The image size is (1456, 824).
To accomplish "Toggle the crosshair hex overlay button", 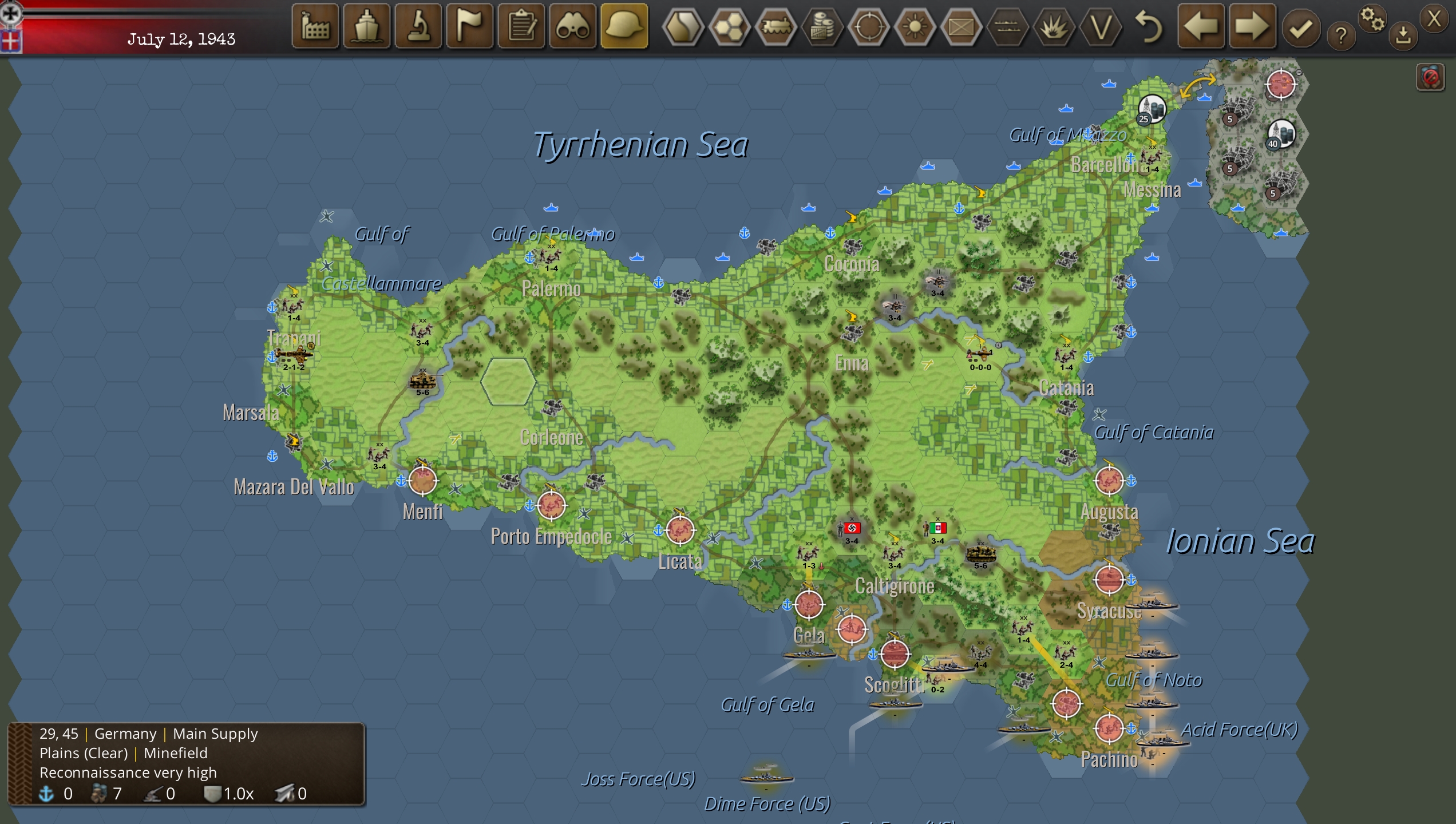I will point(869,26).
